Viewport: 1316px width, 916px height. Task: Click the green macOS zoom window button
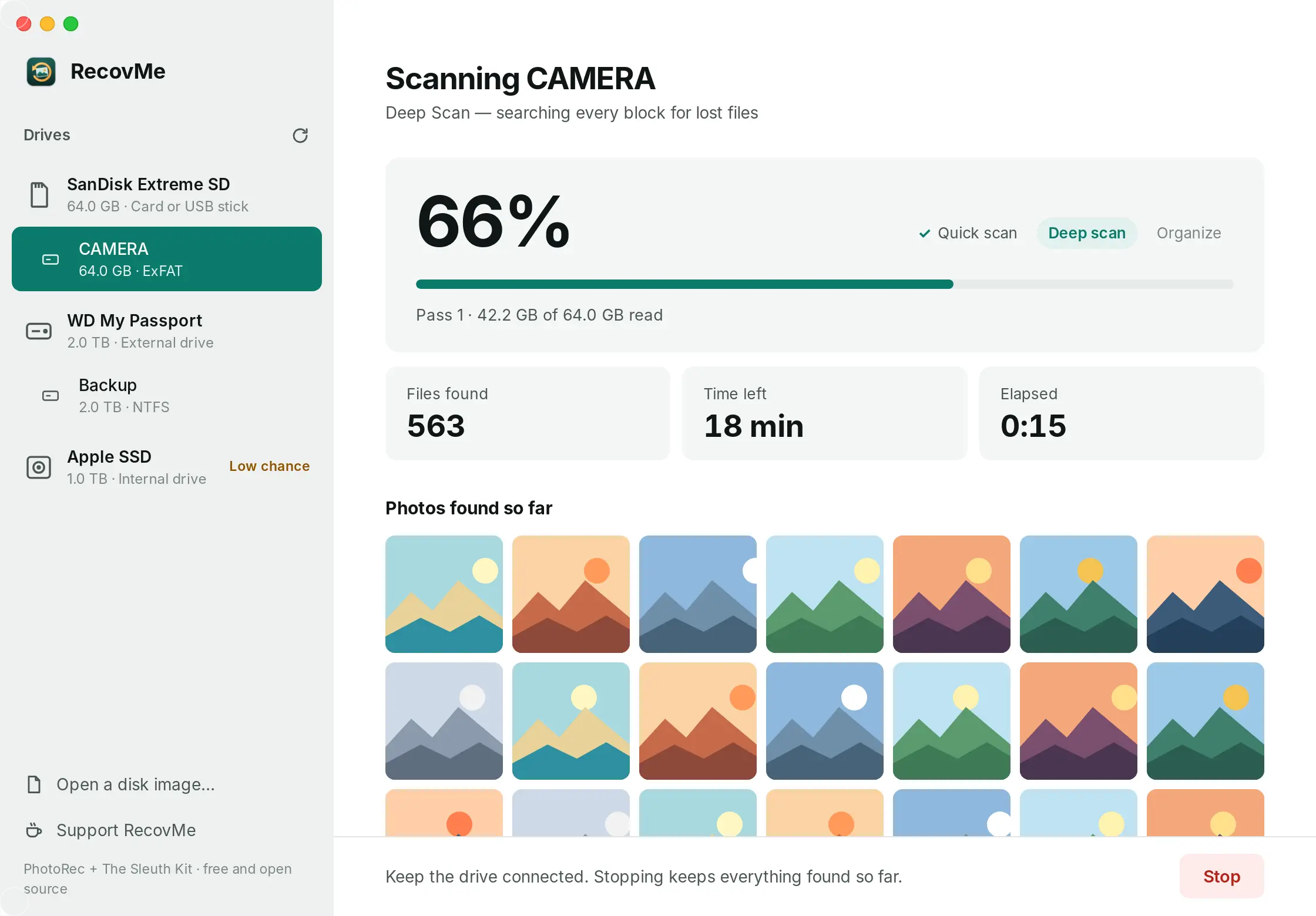(71, 23)
